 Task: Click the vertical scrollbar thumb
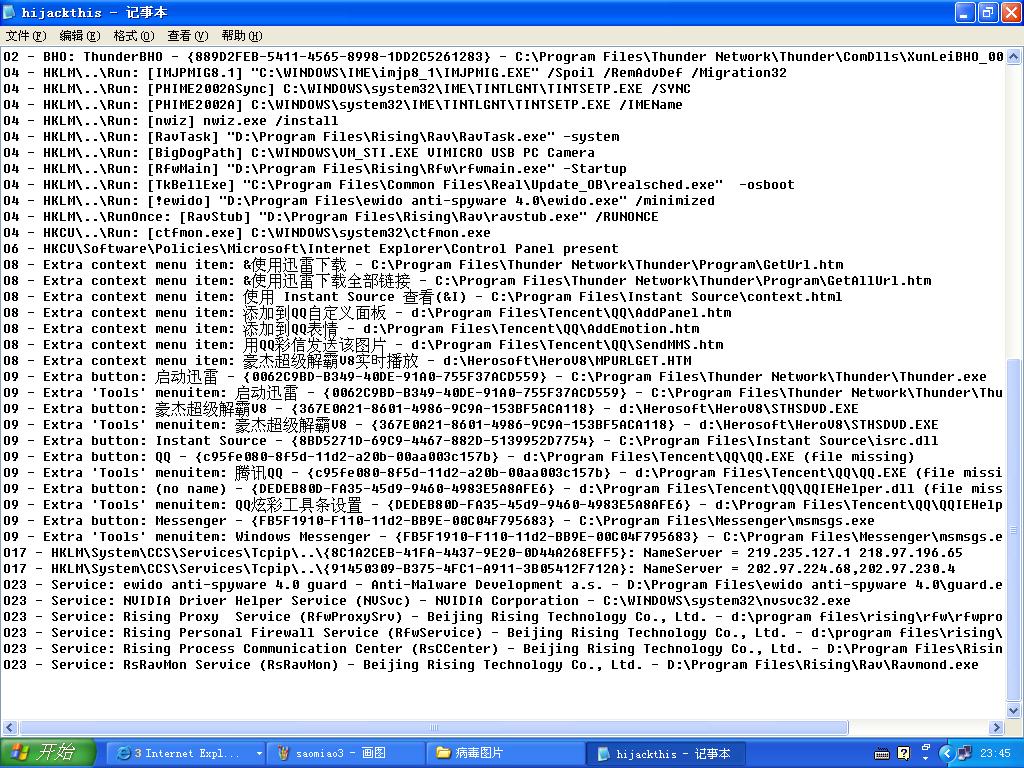pos(1014,529)
